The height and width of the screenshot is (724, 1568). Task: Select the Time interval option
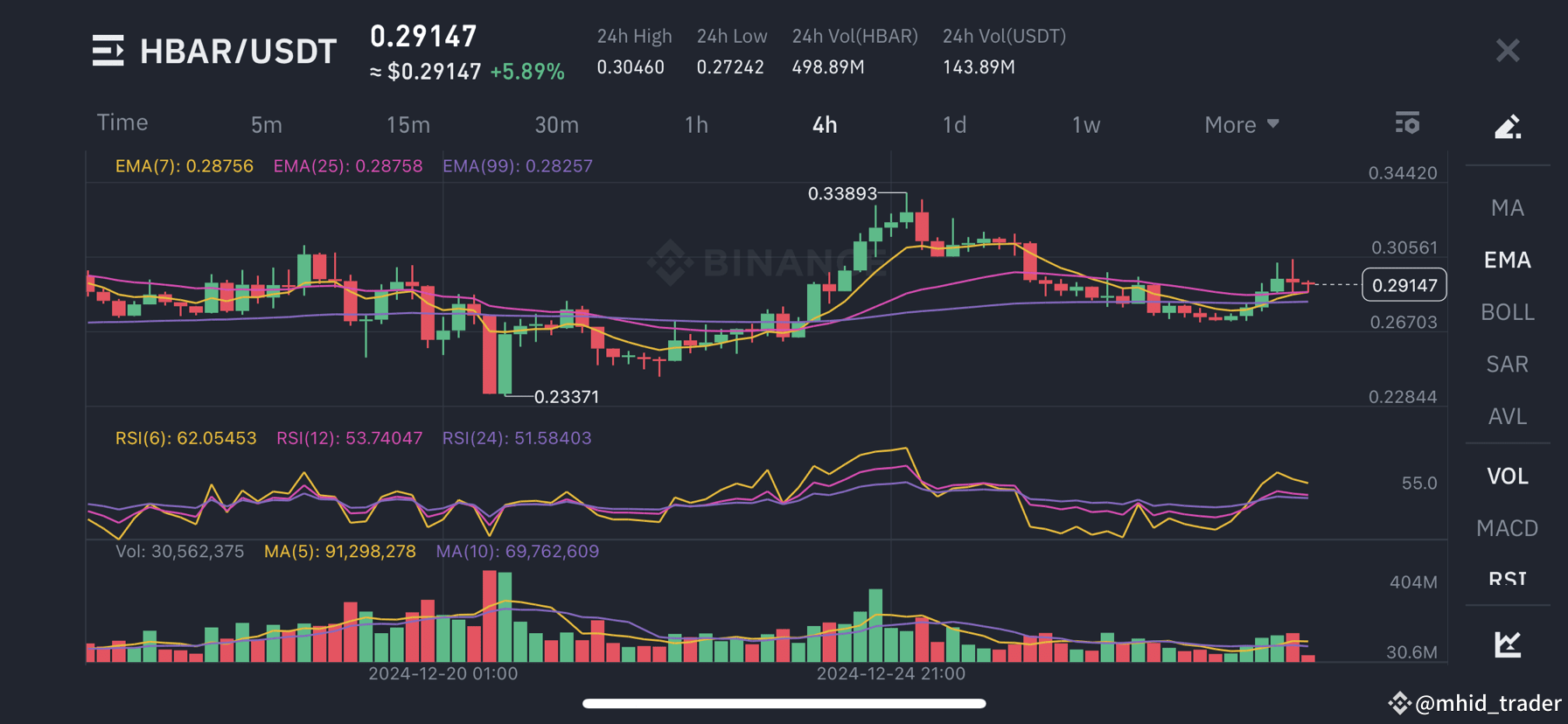click(122, 122)
